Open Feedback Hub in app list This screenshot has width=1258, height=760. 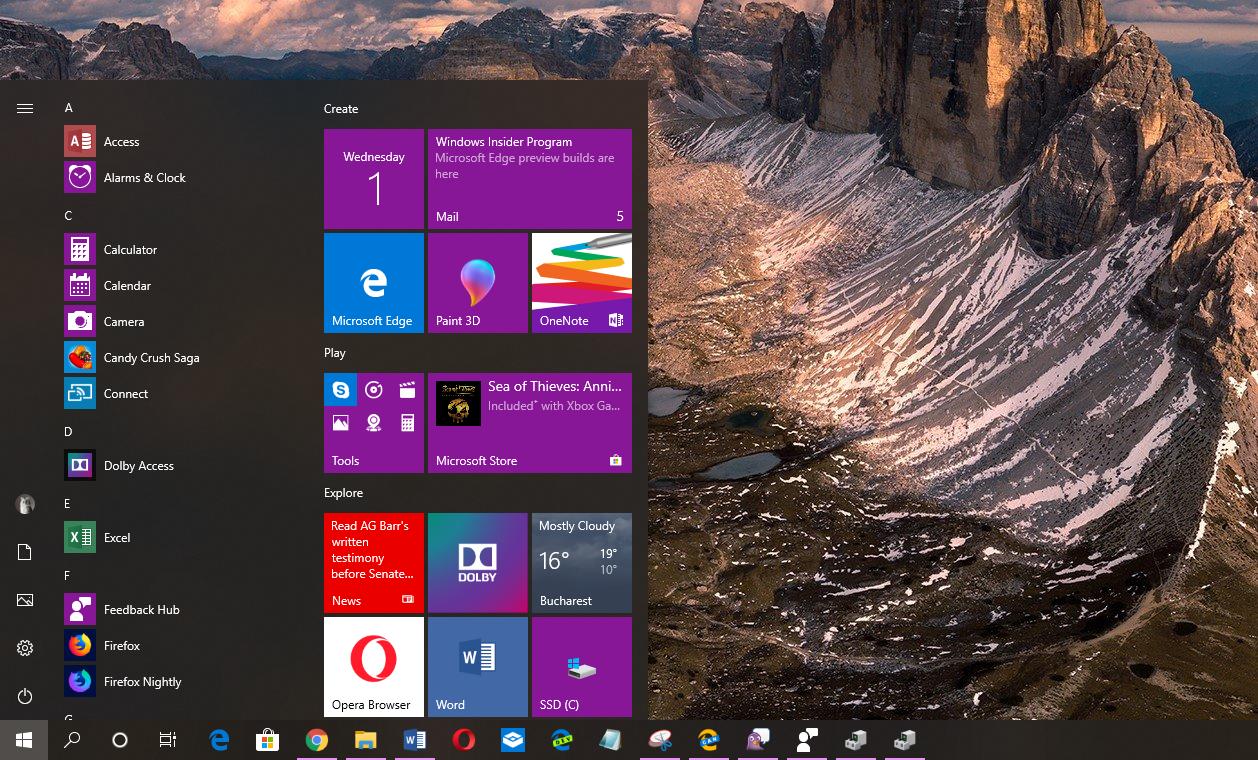(x=180, y=610)
